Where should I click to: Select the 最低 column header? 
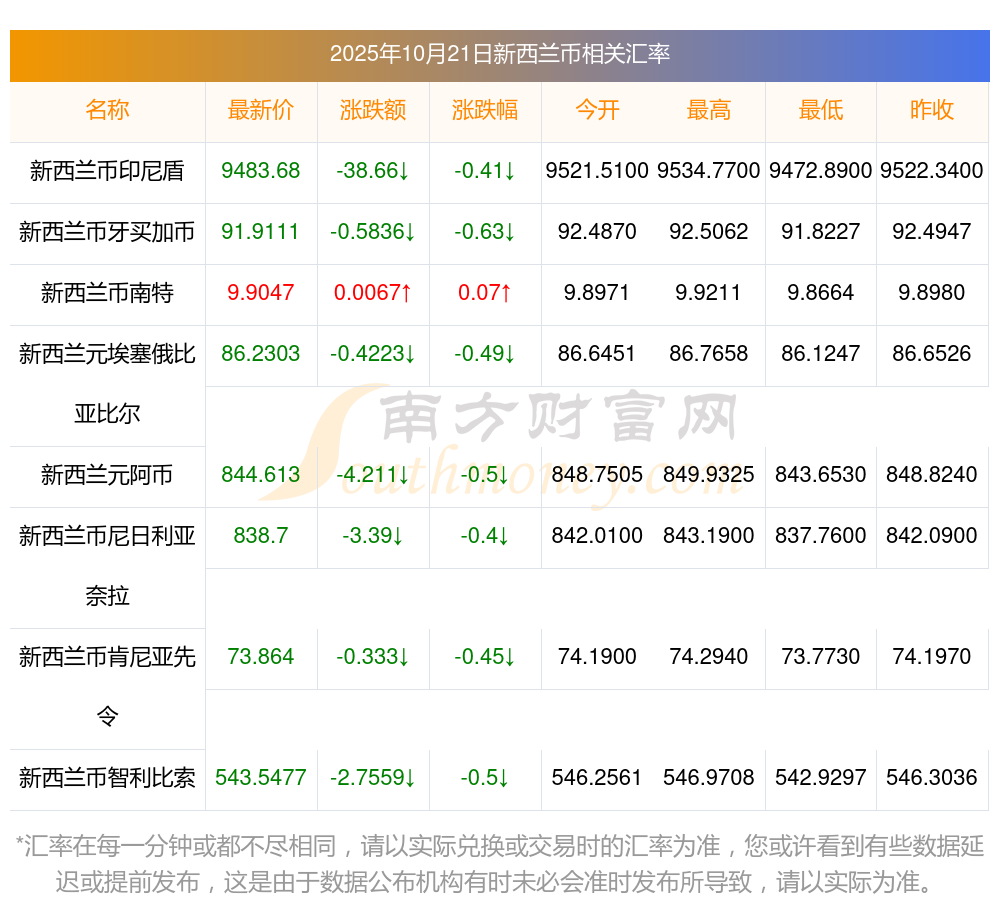[821, 110]
